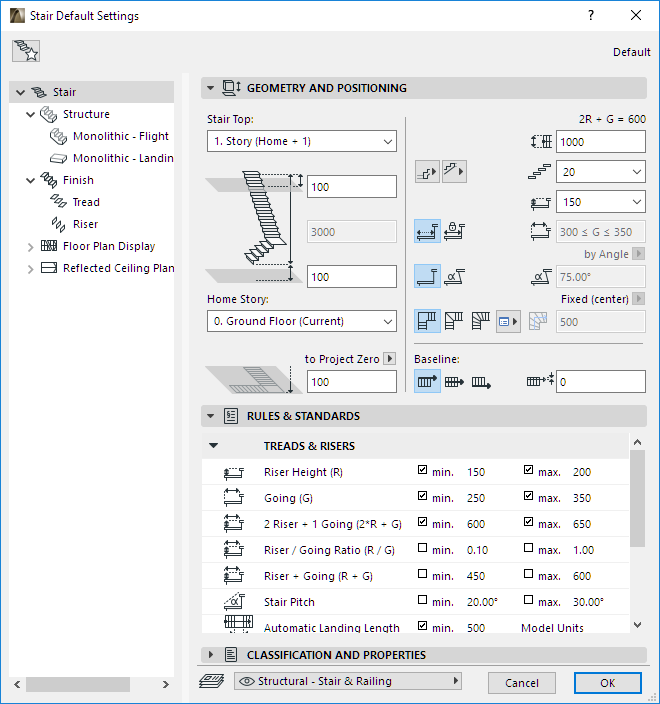Viewport: 660px width, 704px height.
Task: Set baseline to right side
Action: (481, 382)
